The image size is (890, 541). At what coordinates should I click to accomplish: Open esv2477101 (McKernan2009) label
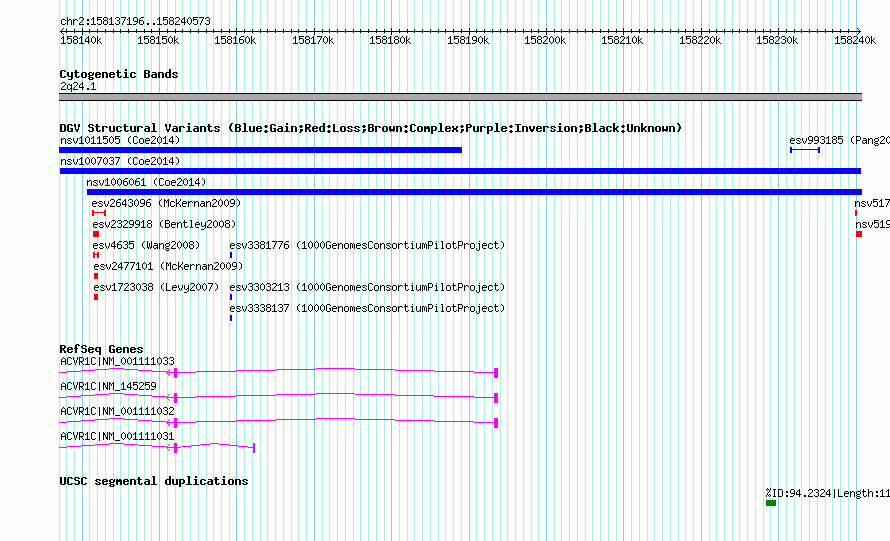168,266
